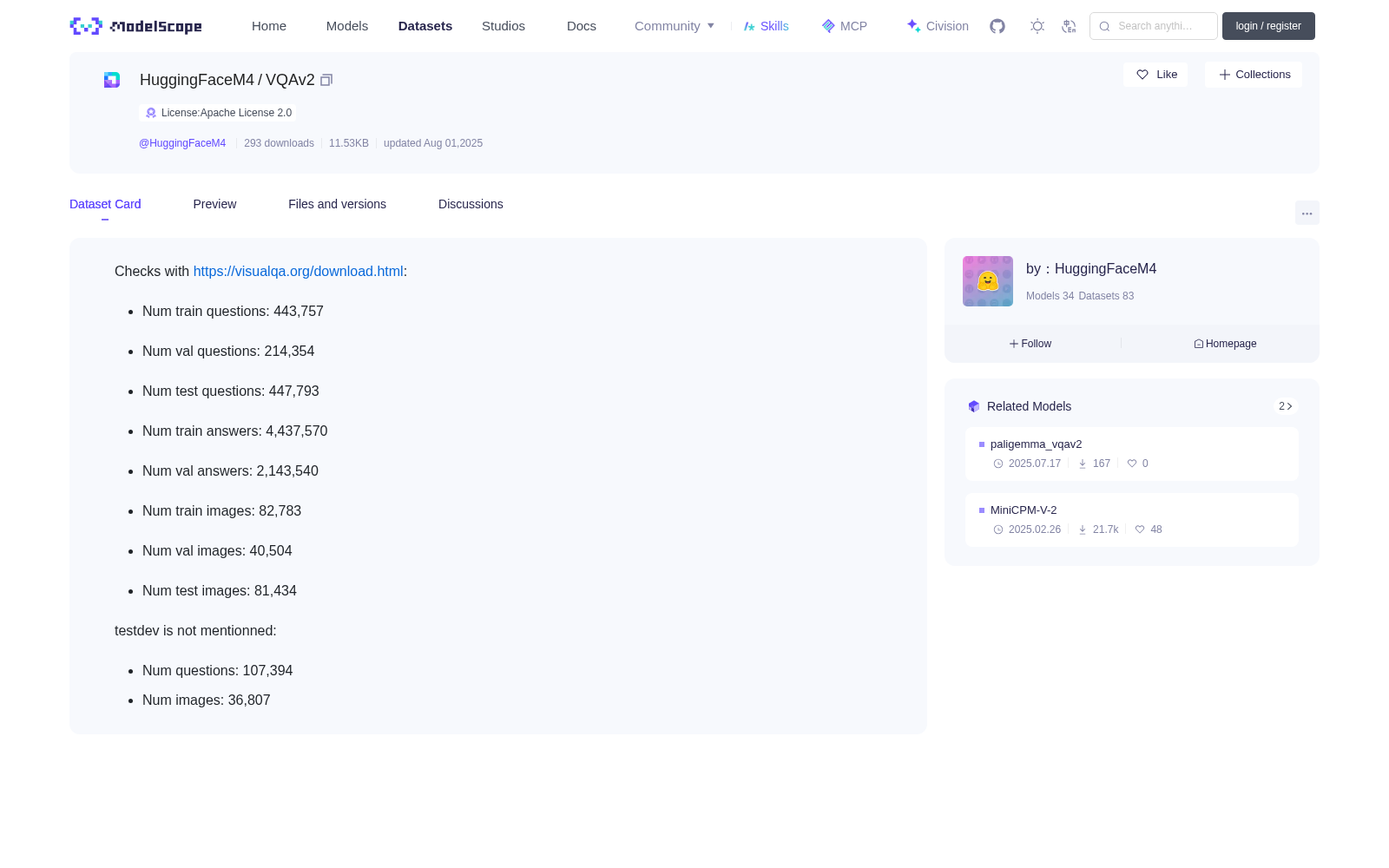
Task: Click 'Num train answers: 4,437,570' text
Action: click(235, 431)
